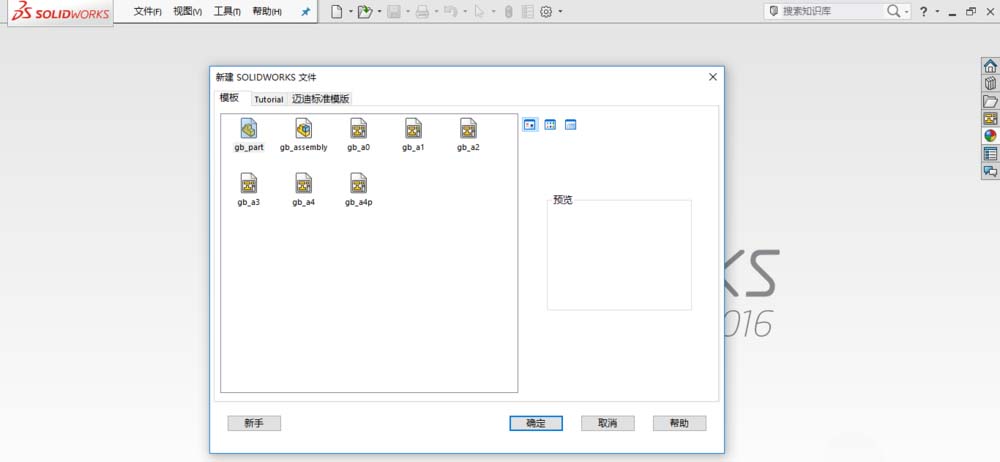This screenshot has width=1000, height=462.
Task: Expand the Undo dropdown arrow
Action: [464, 11]
